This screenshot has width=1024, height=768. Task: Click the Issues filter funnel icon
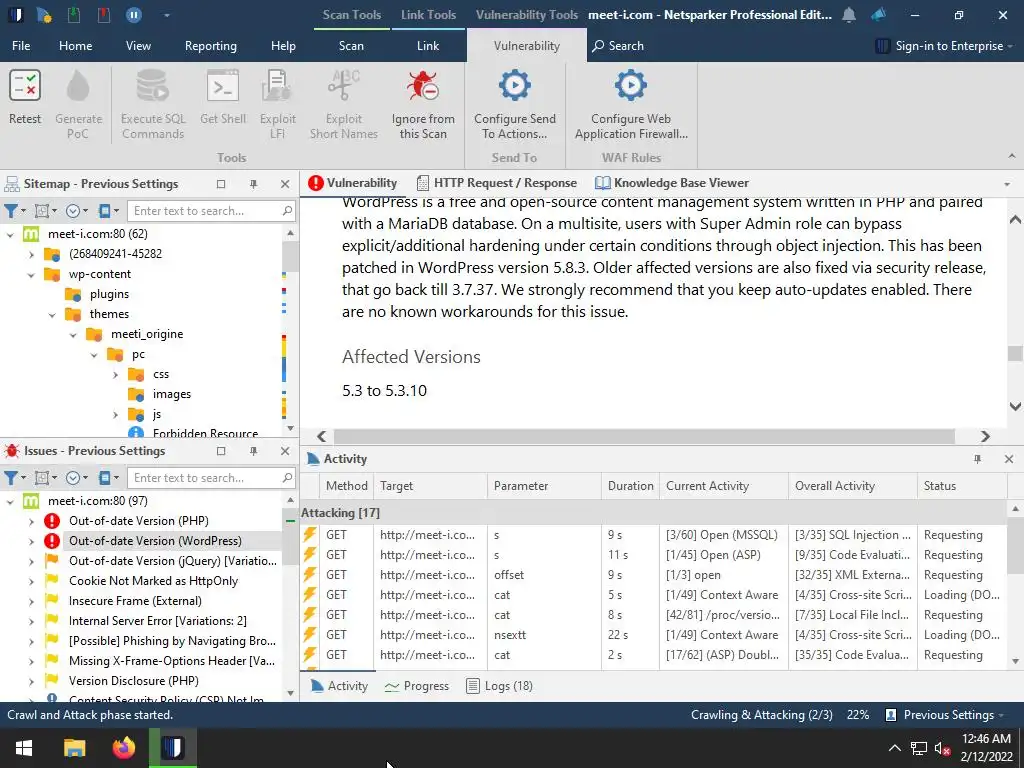tap(11, 477)
